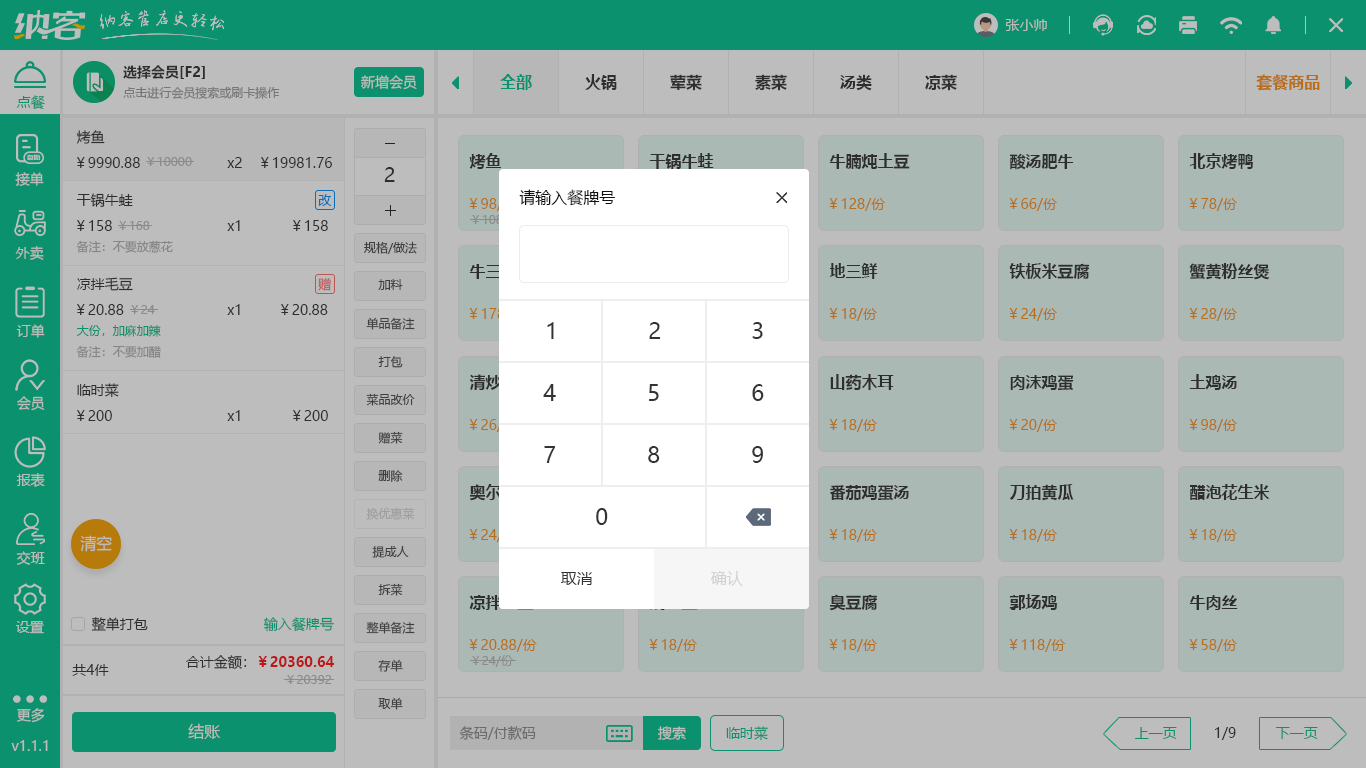Click the keyboard icon in search box
The image size is (1366, 768).
619,733
